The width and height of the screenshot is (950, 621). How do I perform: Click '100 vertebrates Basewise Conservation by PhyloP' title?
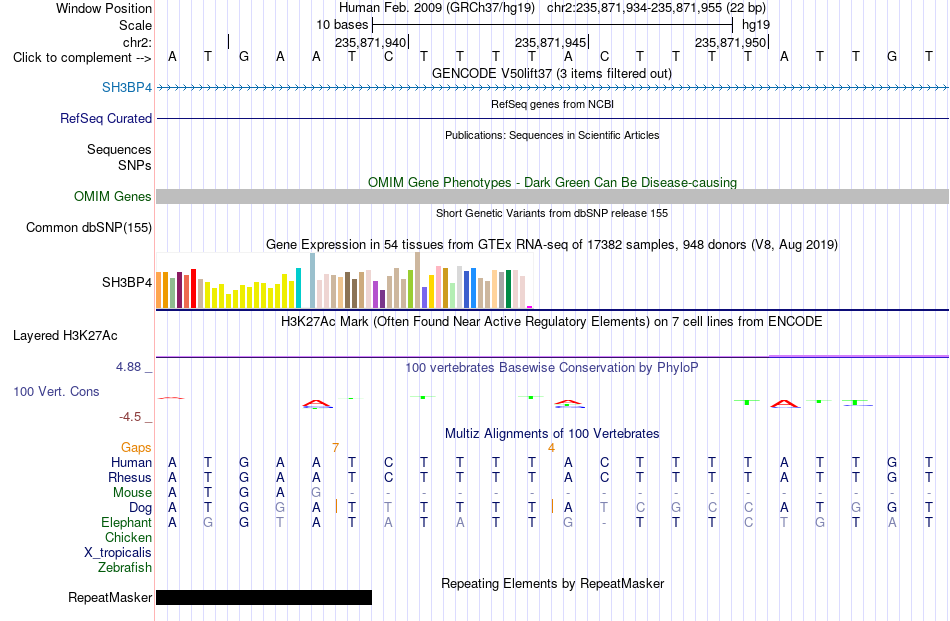pos(552,367)
